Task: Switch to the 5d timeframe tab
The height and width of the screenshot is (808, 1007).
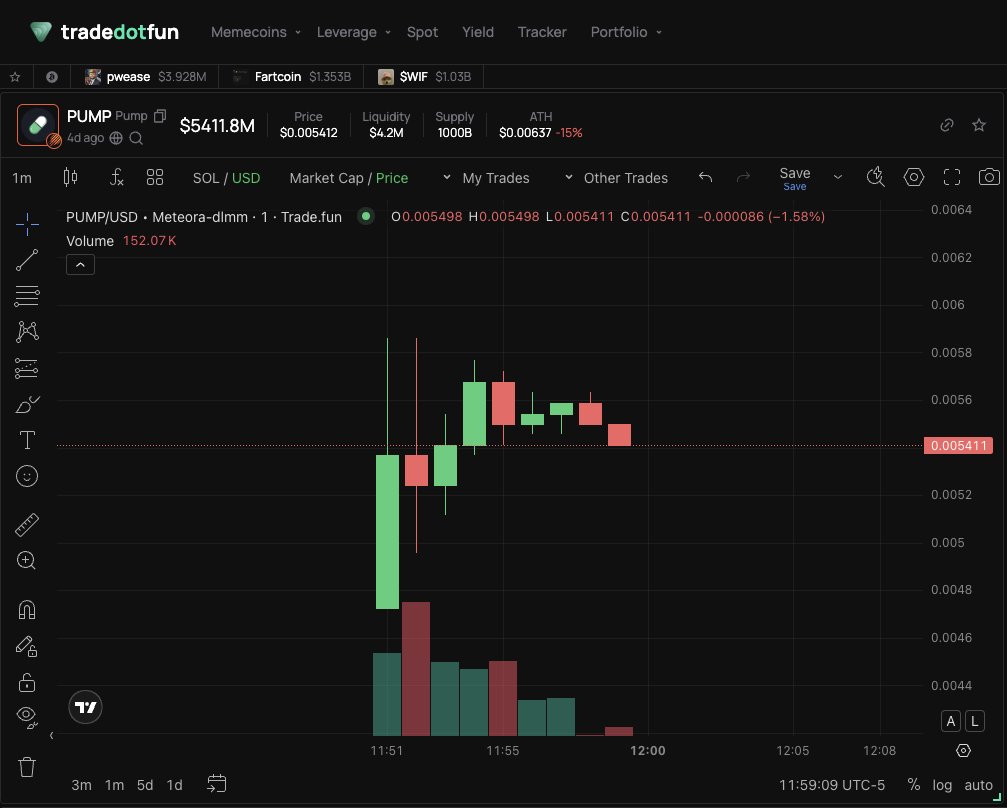Action: click(144, 785)
